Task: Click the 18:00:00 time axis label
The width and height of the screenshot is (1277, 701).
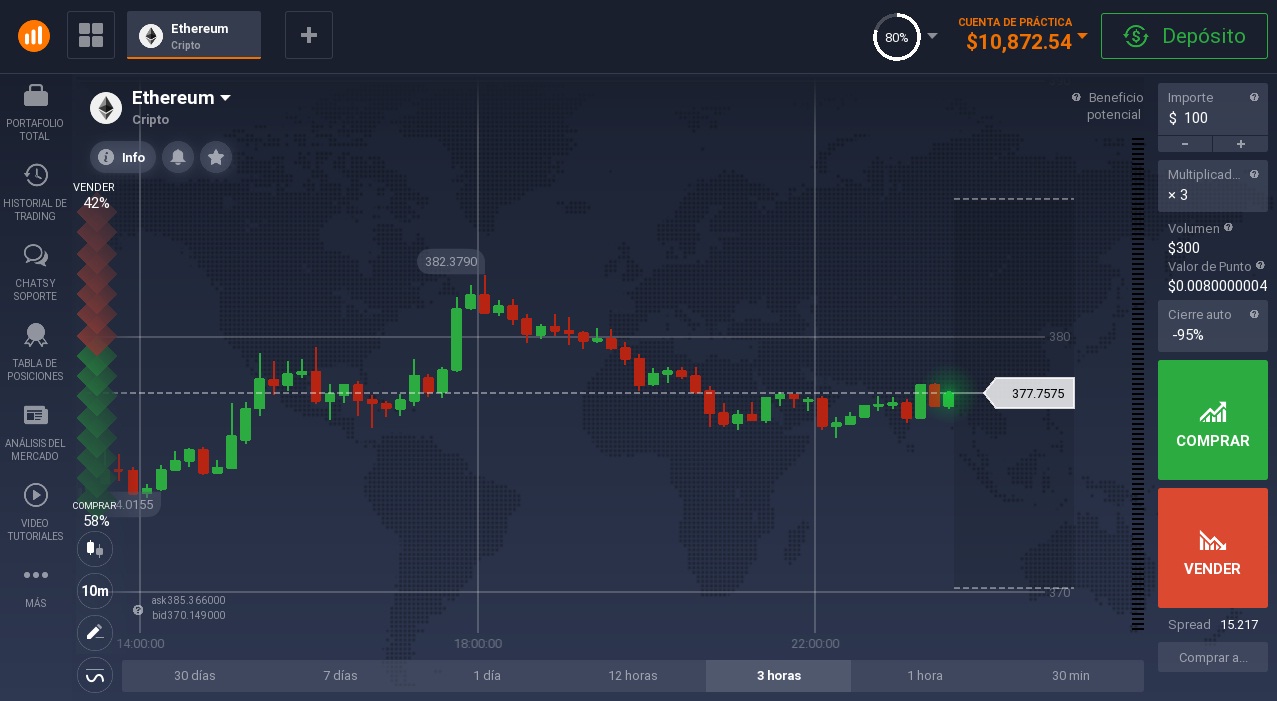Action: 477,644
